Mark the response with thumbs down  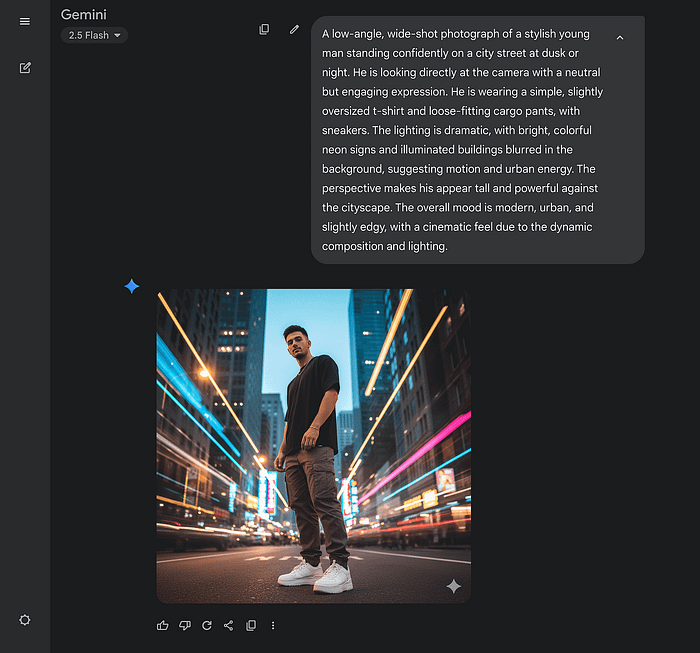pos(185,626)
